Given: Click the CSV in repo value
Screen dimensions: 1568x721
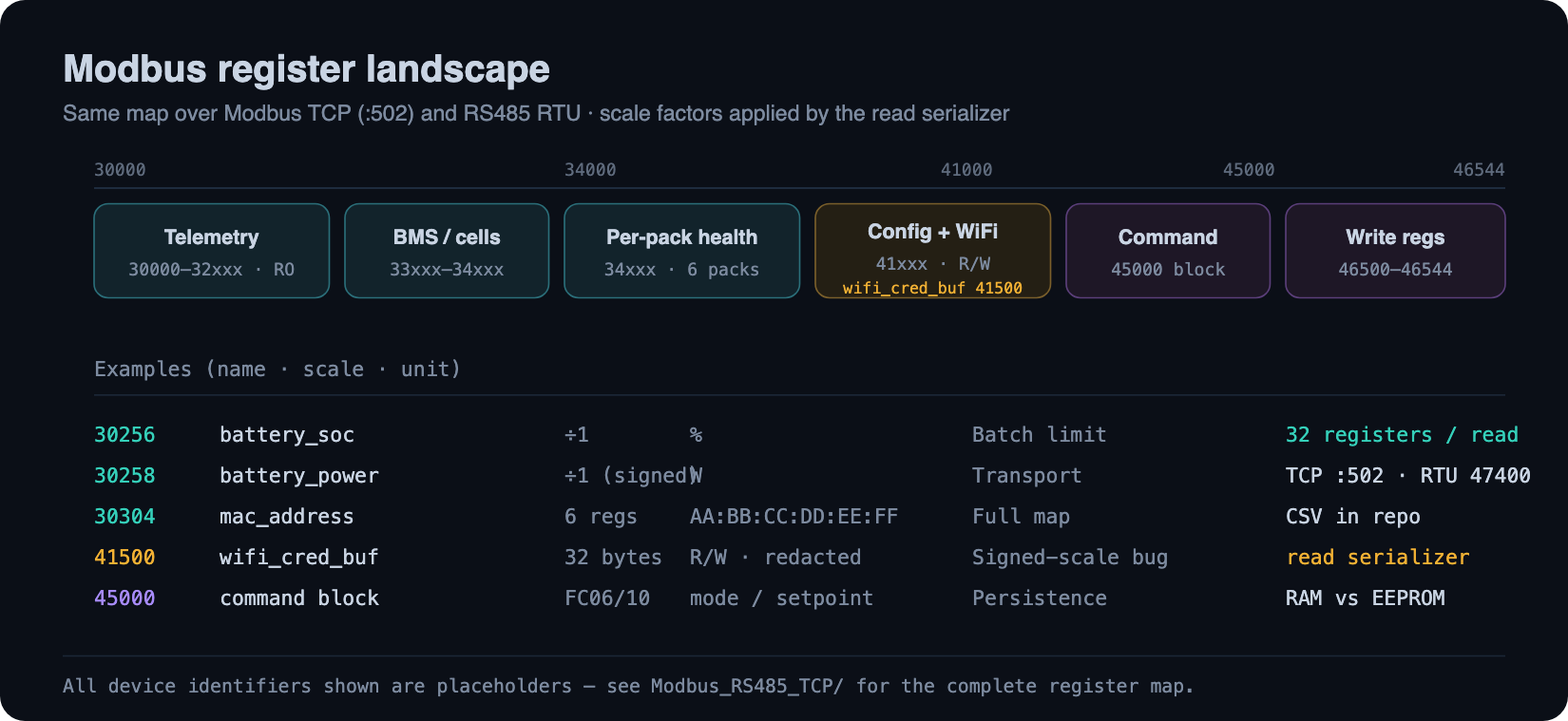Looking at the screenshot, I should click(1352, 517).
